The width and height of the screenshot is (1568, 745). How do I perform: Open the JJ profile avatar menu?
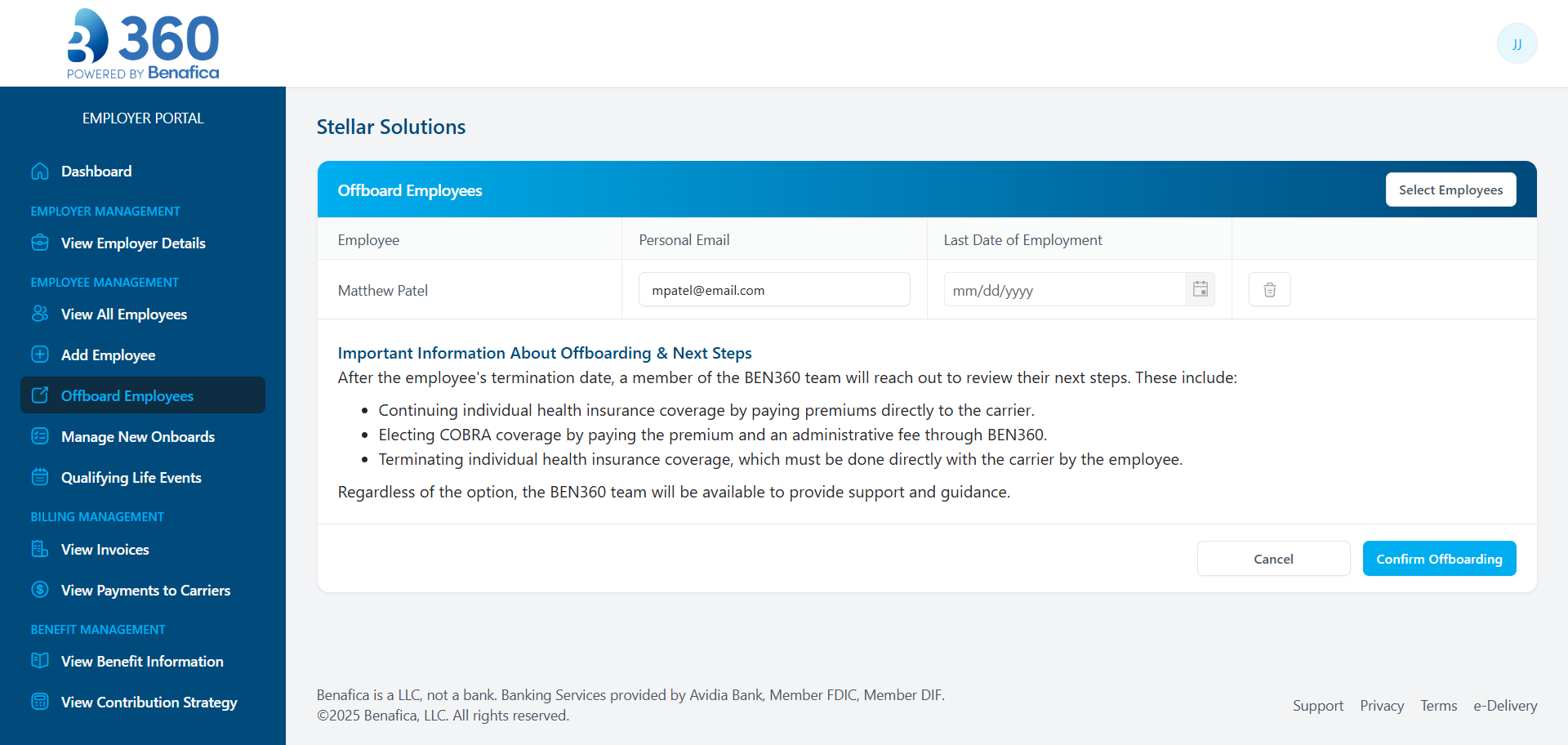point(1517,43)
